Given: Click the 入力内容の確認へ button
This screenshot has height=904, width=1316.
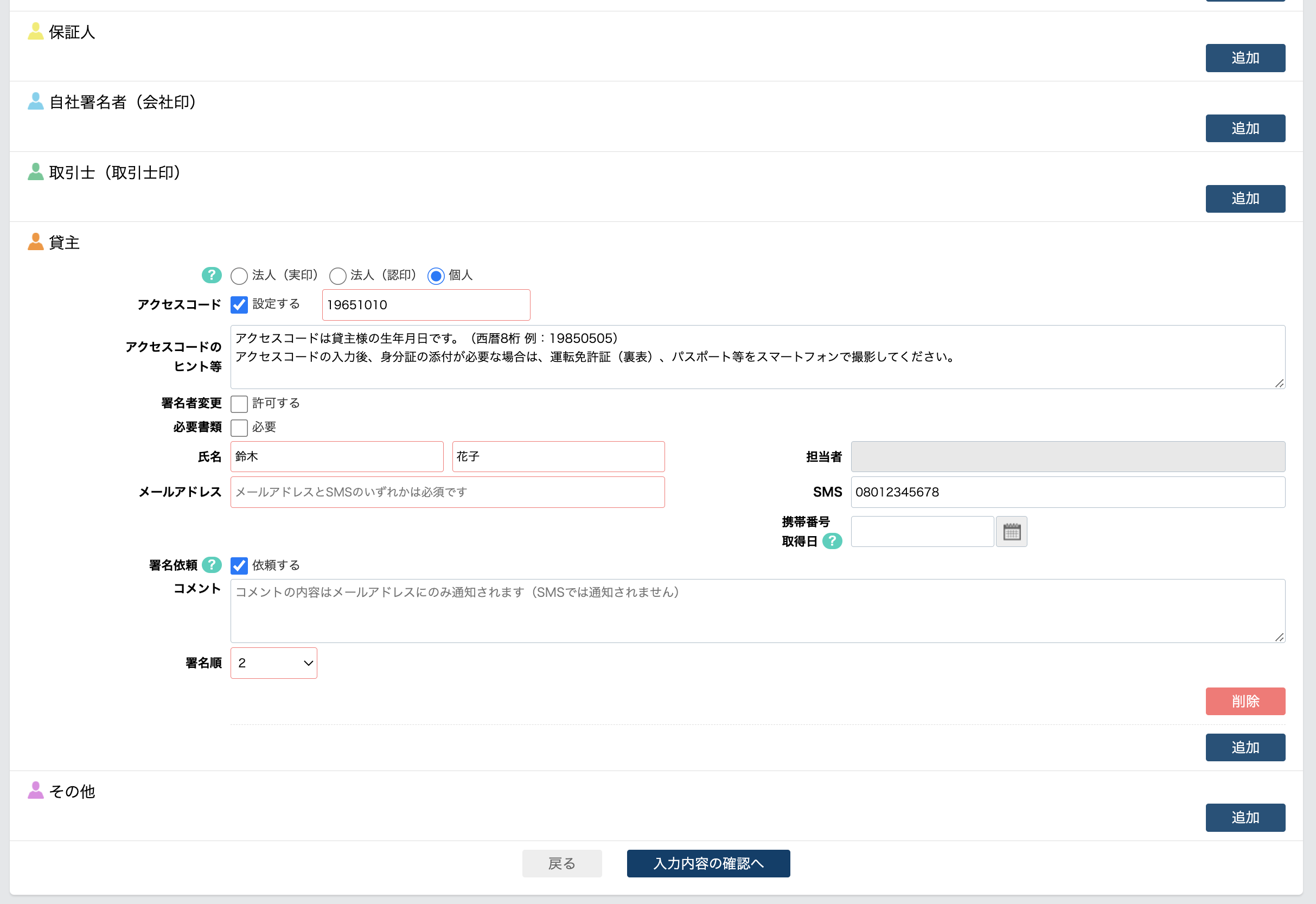Looking at the screenshot, I should pos(708,863).
